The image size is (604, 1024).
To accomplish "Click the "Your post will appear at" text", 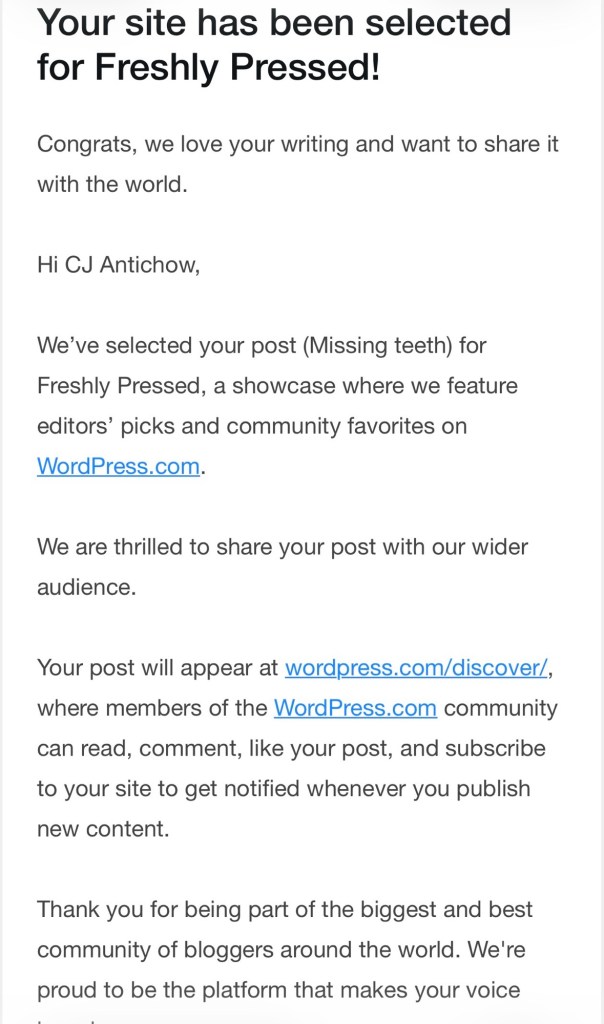I will [158, 668].
